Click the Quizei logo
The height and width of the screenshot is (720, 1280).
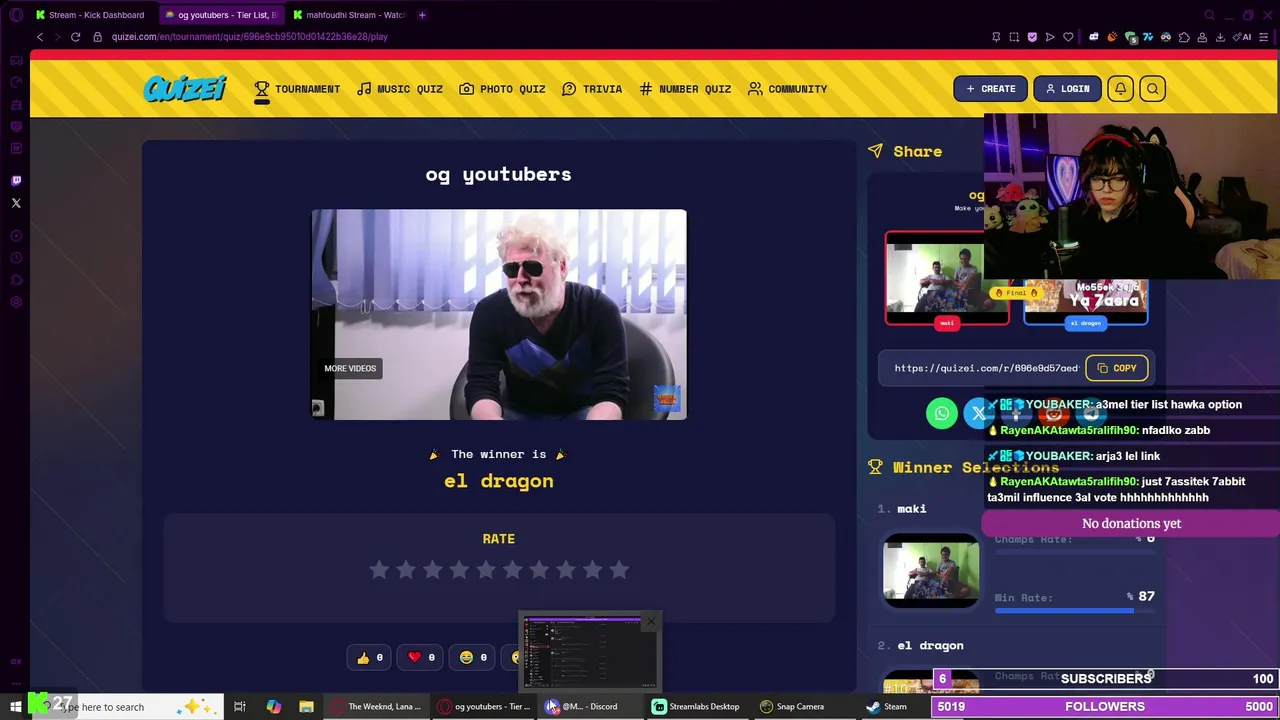(x=184, y=89)
